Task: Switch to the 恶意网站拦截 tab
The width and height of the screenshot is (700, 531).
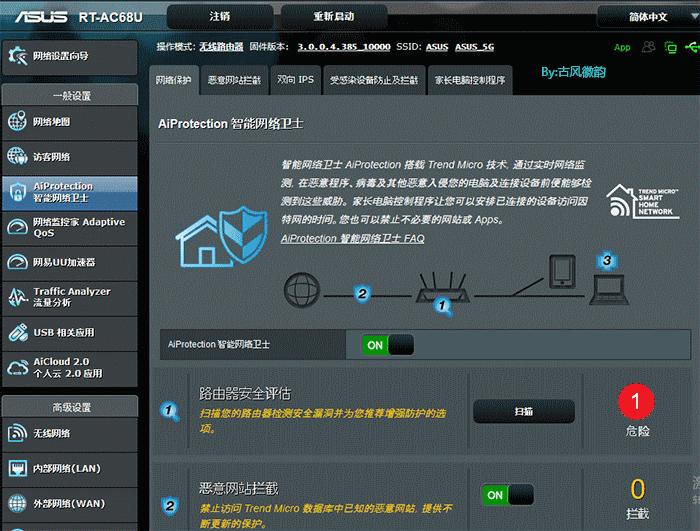Action: 234,80
